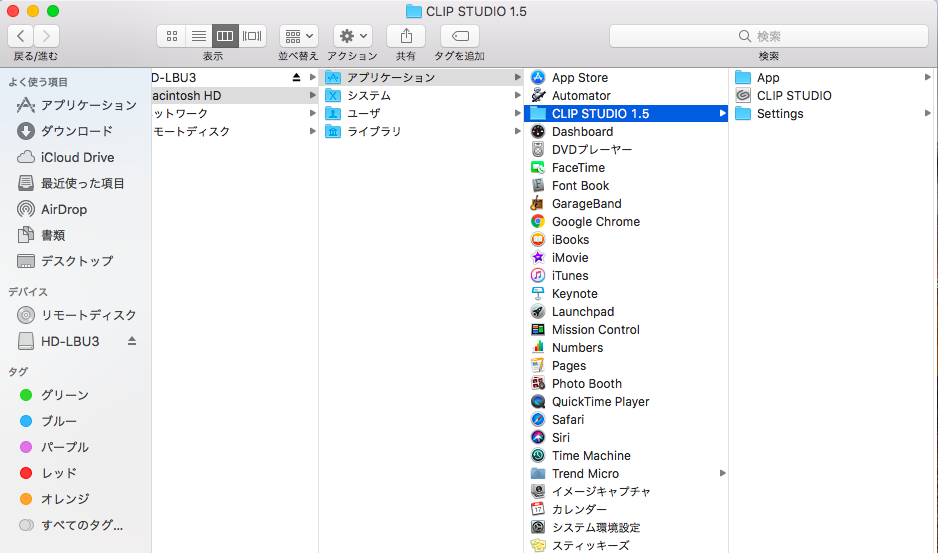
Task: Expand acintosh HD row arrow
Action: click(x=312, y=95)
